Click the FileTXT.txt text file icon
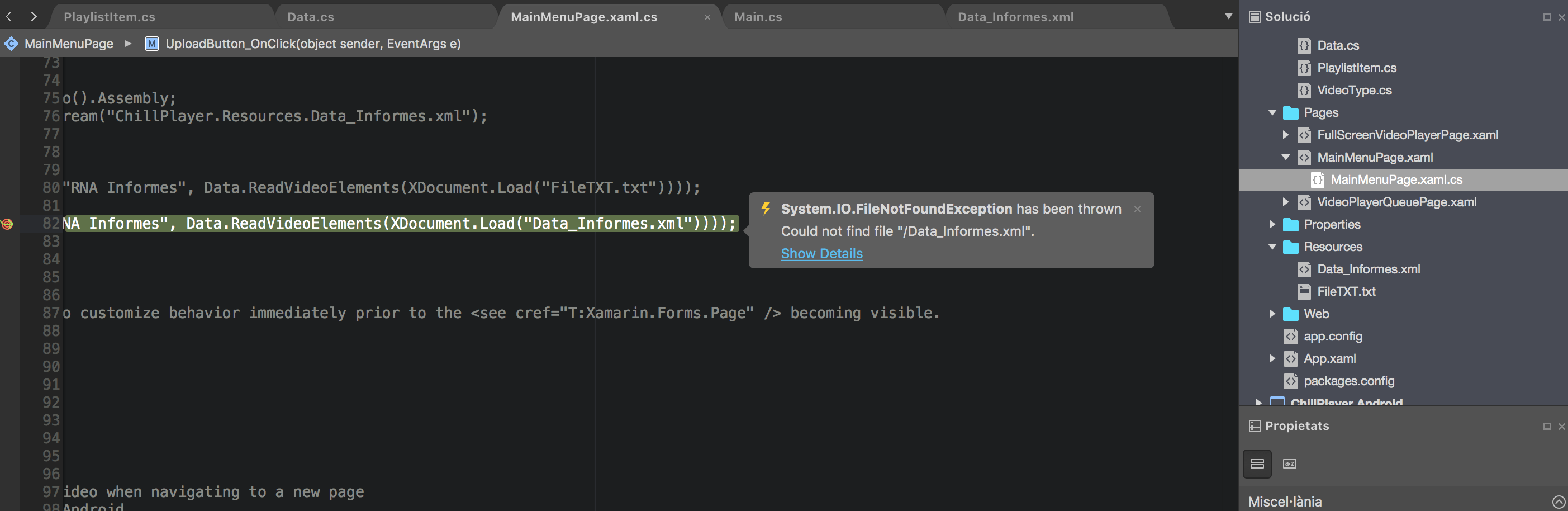 point(1304,292)
